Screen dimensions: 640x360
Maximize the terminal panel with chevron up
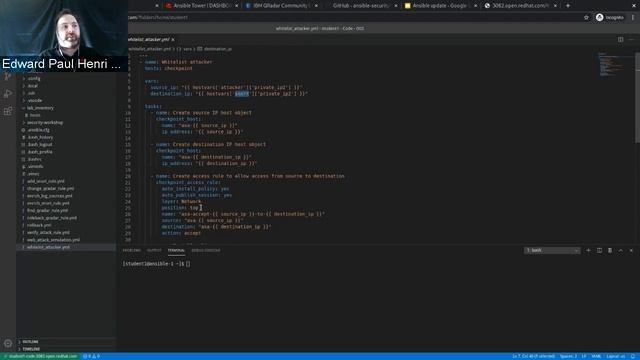click(x=620, y=250)
